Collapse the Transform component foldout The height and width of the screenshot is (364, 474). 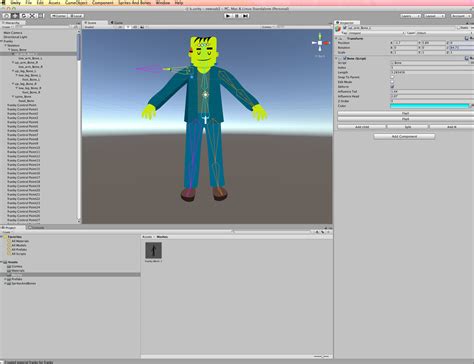tap(336, 38)
